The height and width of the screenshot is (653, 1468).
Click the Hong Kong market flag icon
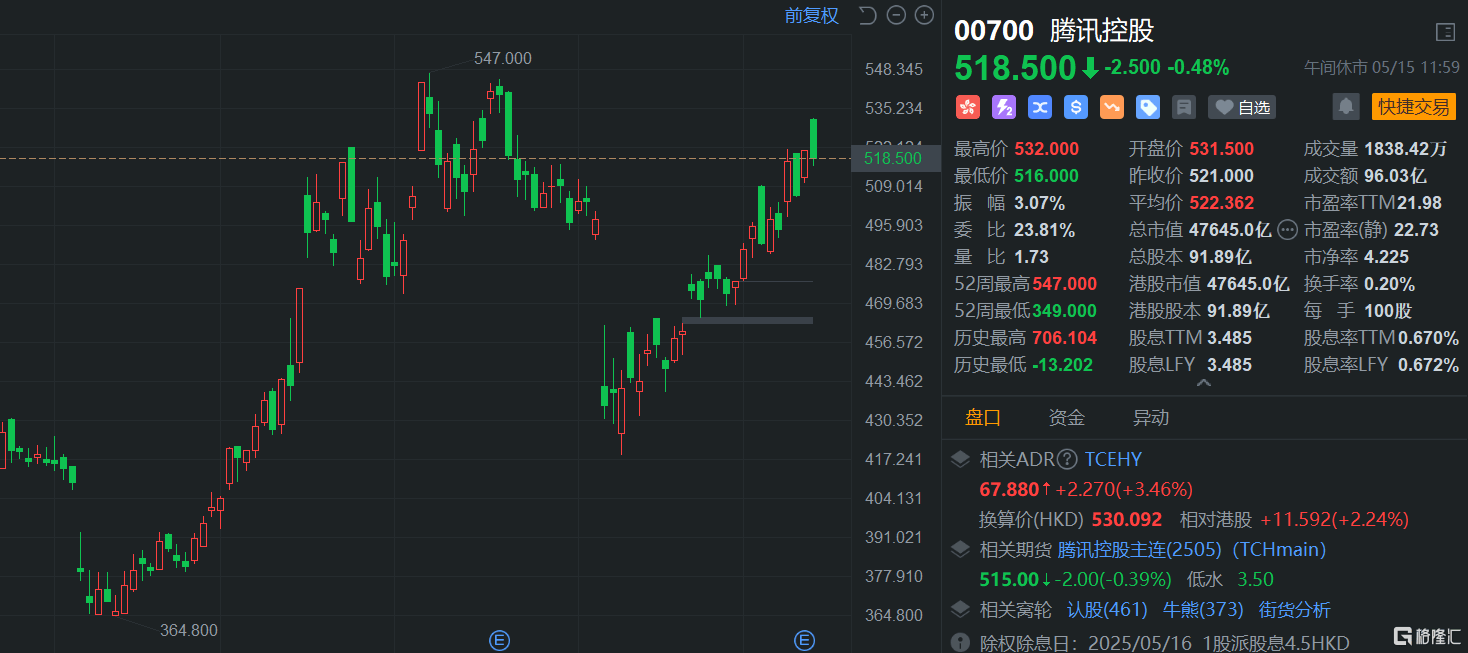point(967,107)
